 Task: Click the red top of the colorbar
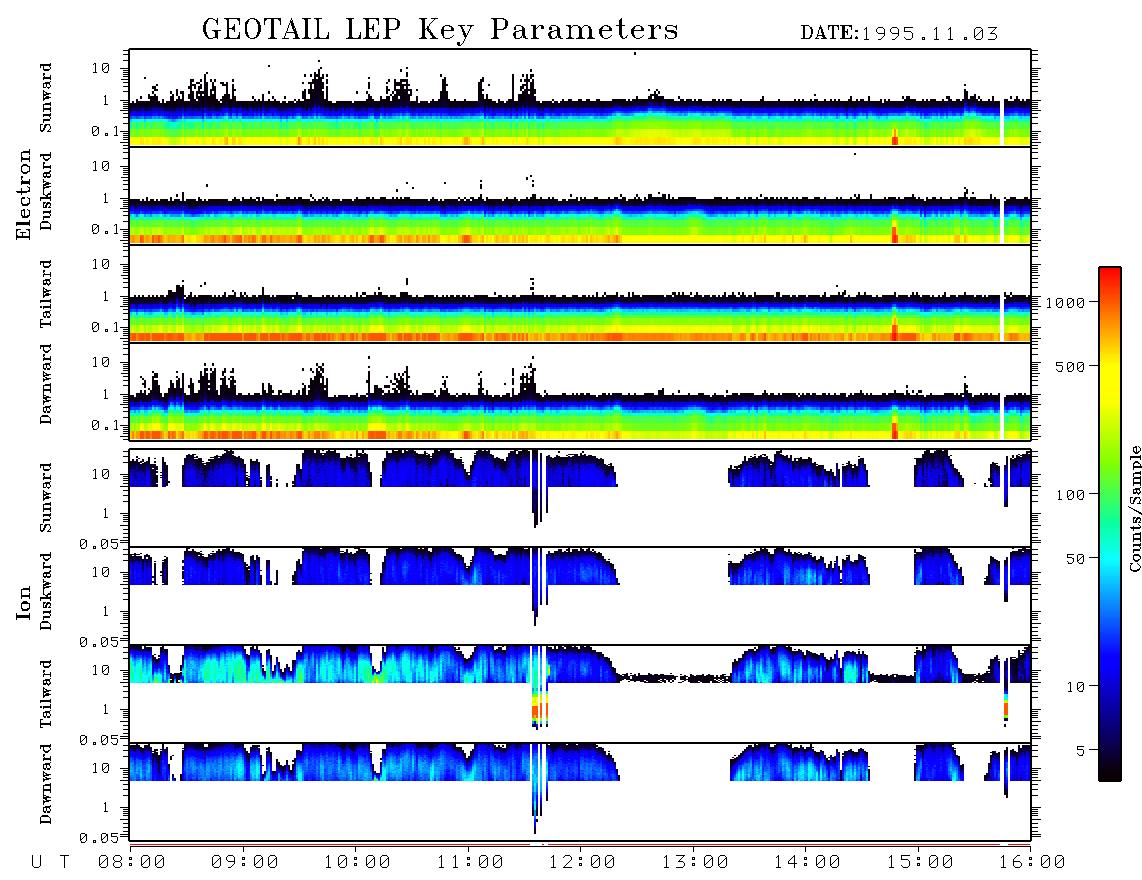pos(1110,277)
